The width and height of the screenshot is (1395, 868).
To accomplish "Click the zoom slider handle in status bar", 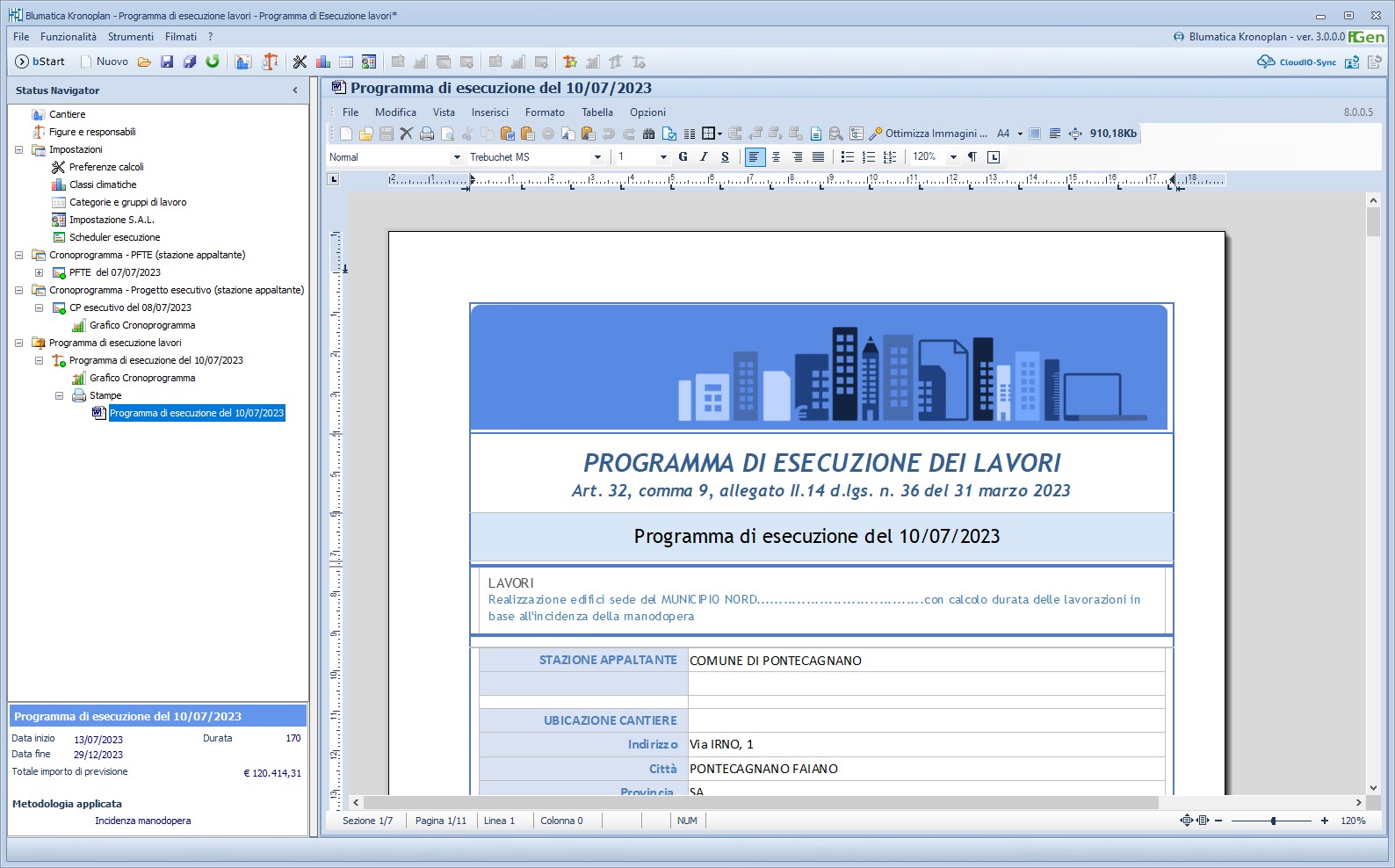I will (x=1273, y=821).
